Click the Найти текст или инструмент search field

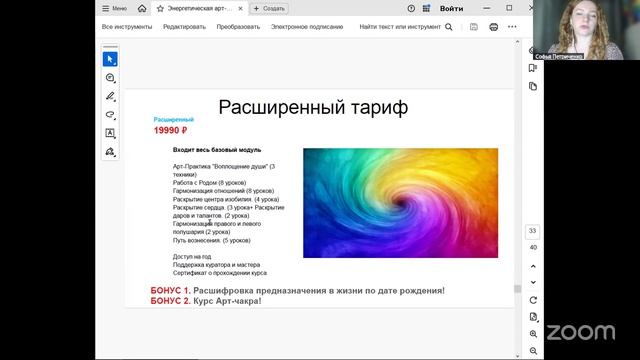coord(400,27)
